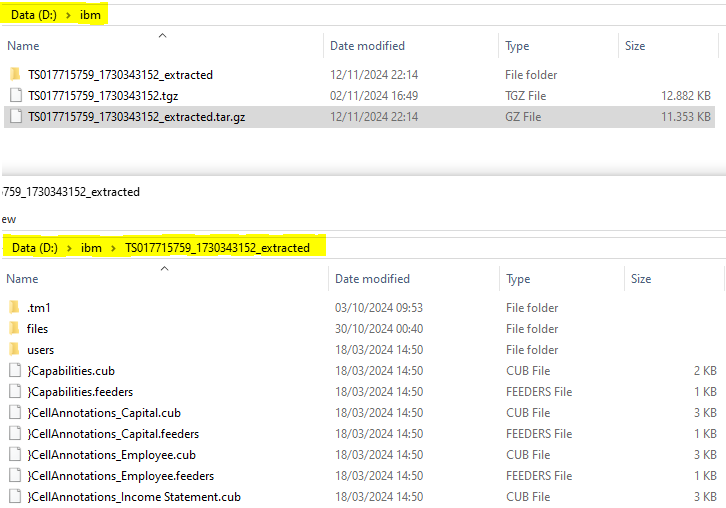Select TS017715759_1730343152_extracted folder name

(120, 75)
